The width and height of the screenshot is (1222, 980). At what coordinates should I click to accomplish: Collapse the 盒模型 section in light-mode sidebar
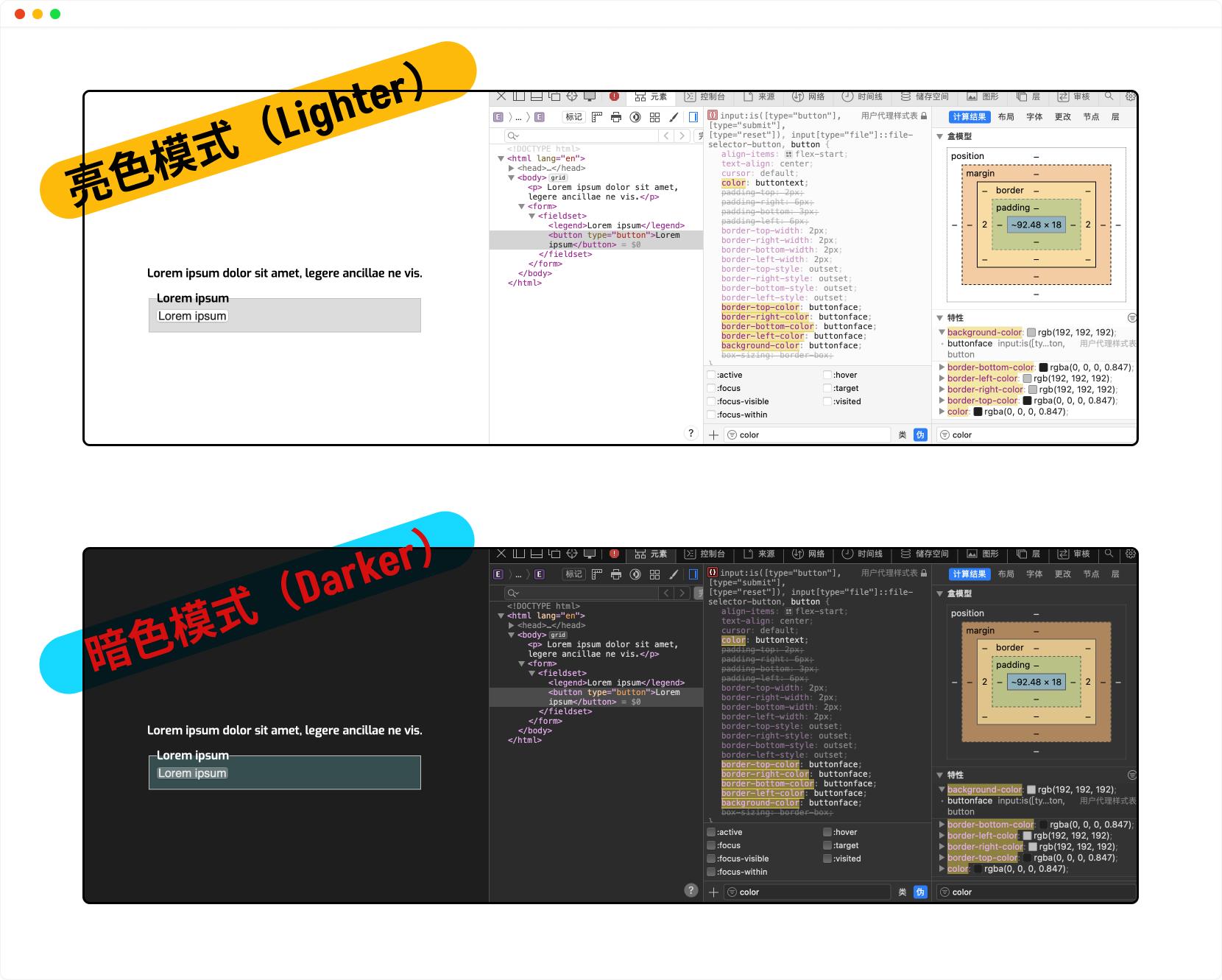940,137
